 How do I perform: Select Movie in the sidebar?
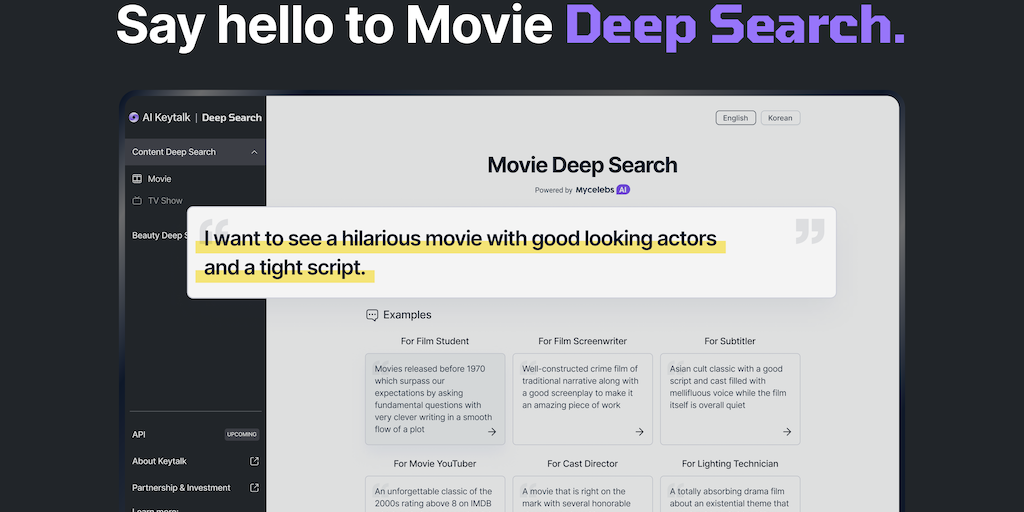tap(160, 179)
